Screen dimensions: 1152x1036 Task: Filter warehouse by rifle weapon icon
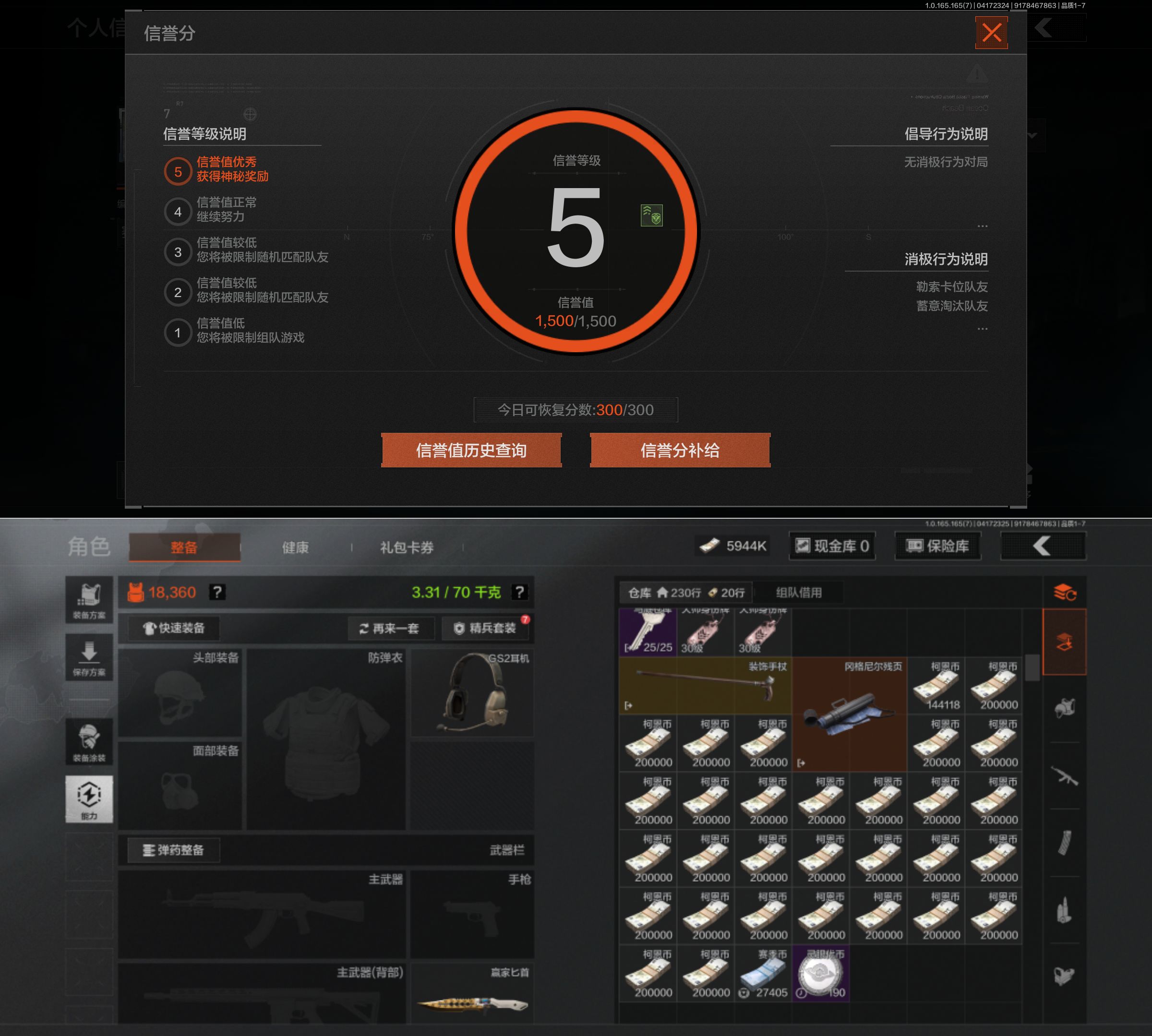(1064, 776)
